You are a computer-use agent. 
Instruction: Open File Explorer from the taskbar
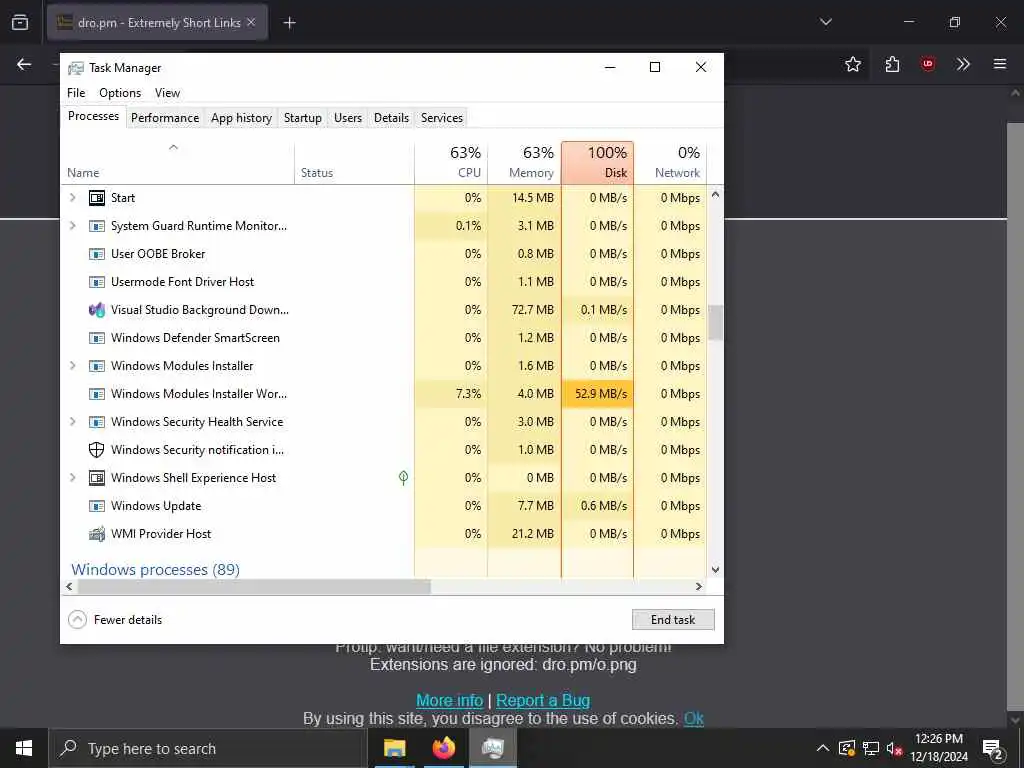394,748
